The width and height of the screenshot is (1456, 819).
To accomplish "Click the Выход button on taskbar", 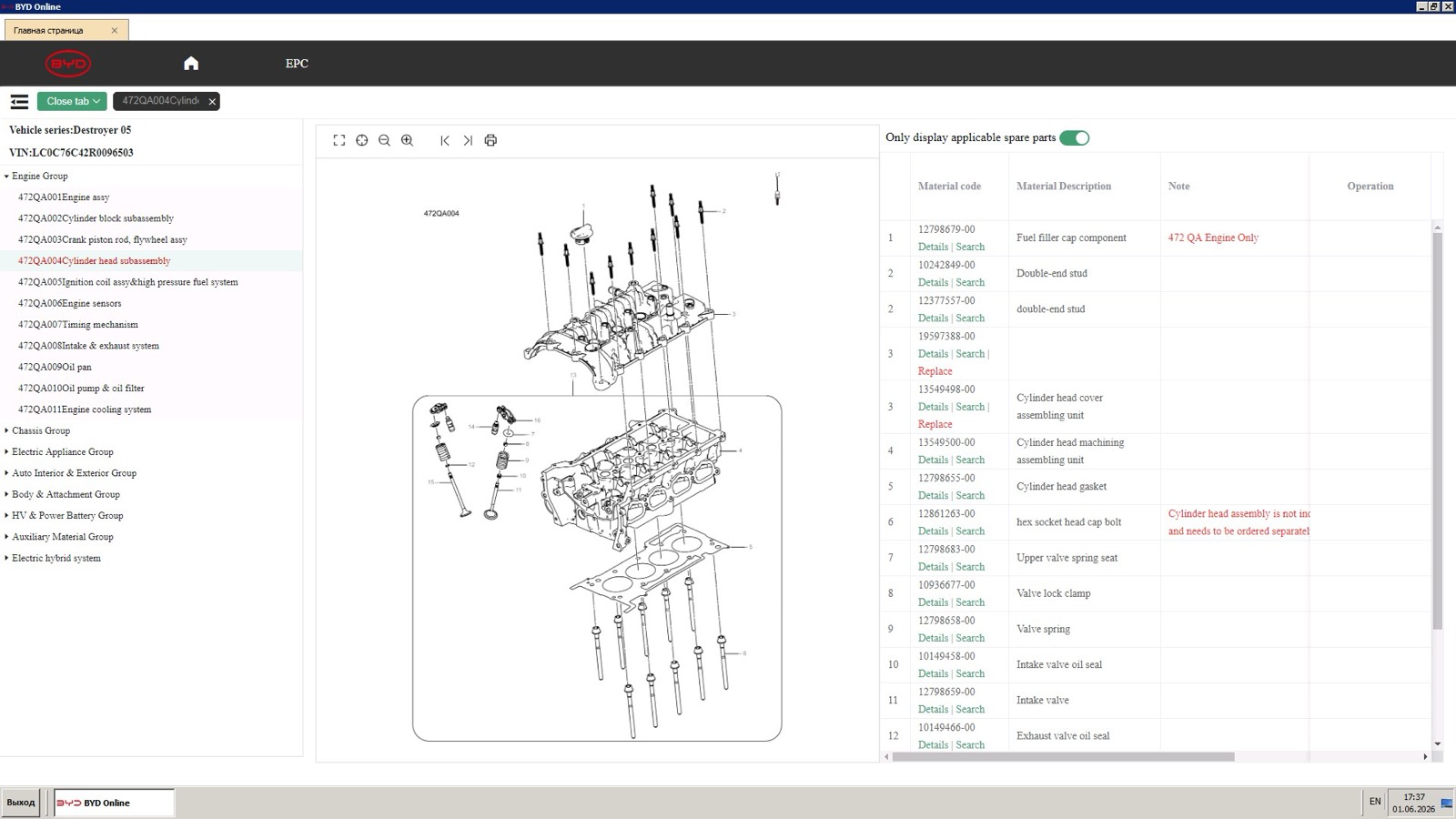I will pyautogui.click(x=20, y=803).
